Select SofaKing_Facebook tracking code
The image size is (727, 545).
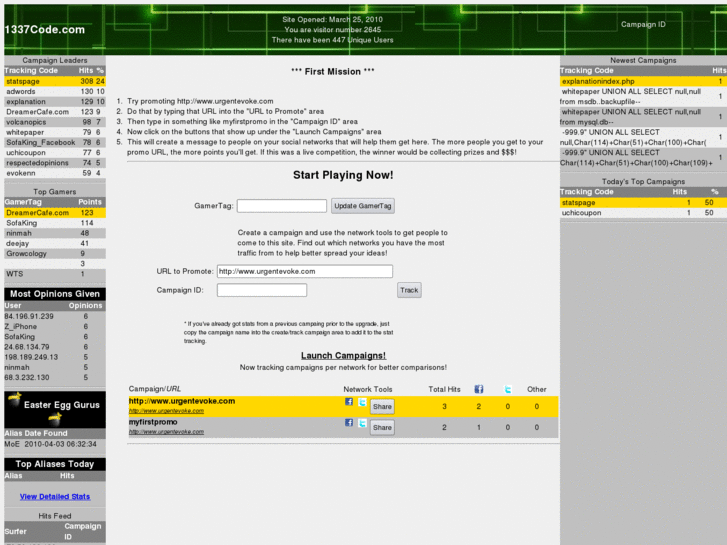pyautogui.click(x=55, y=142)
